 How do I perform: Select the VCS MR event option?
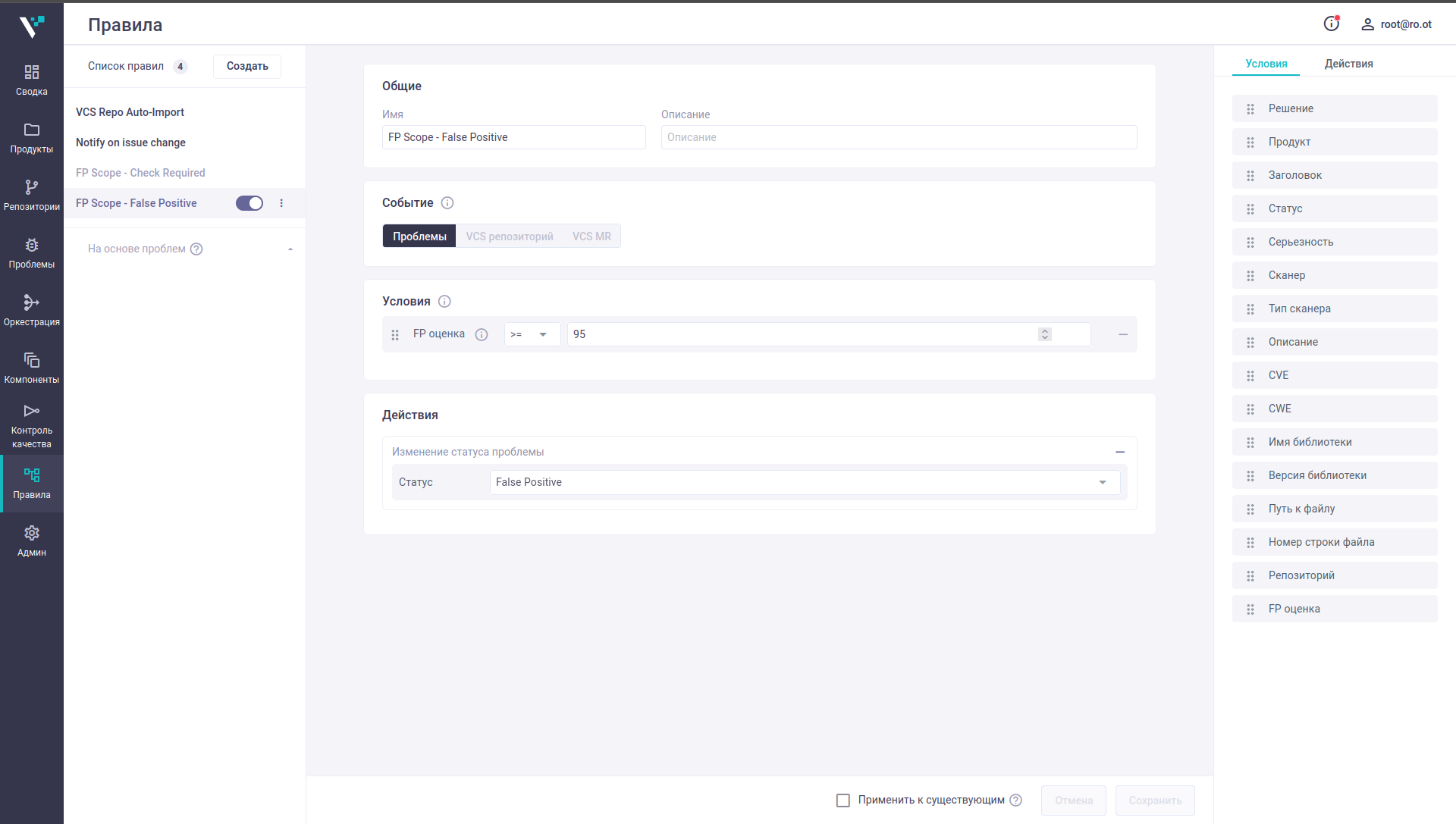point(591,237)
